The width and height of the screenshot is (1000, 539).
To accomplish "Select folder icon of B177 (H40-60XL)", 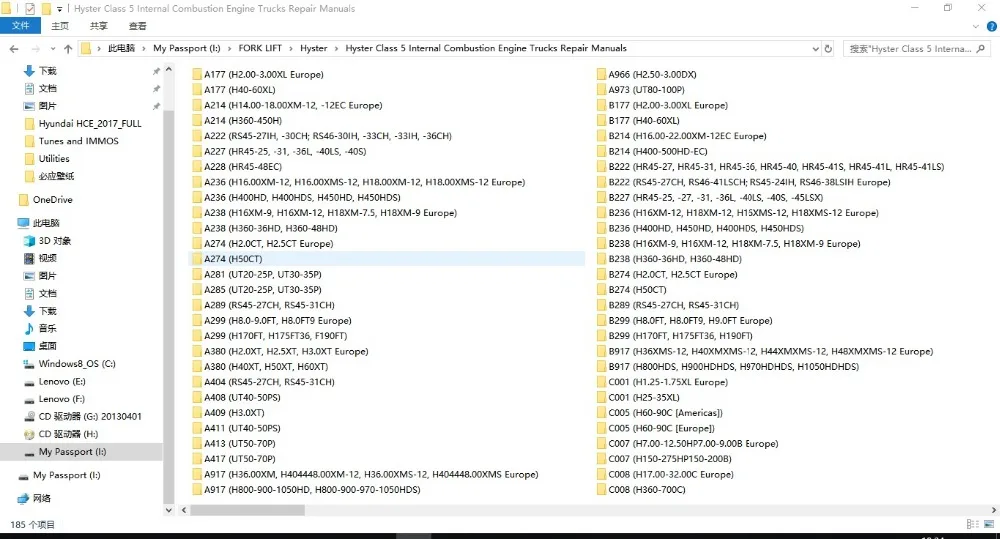I will 601,121.
